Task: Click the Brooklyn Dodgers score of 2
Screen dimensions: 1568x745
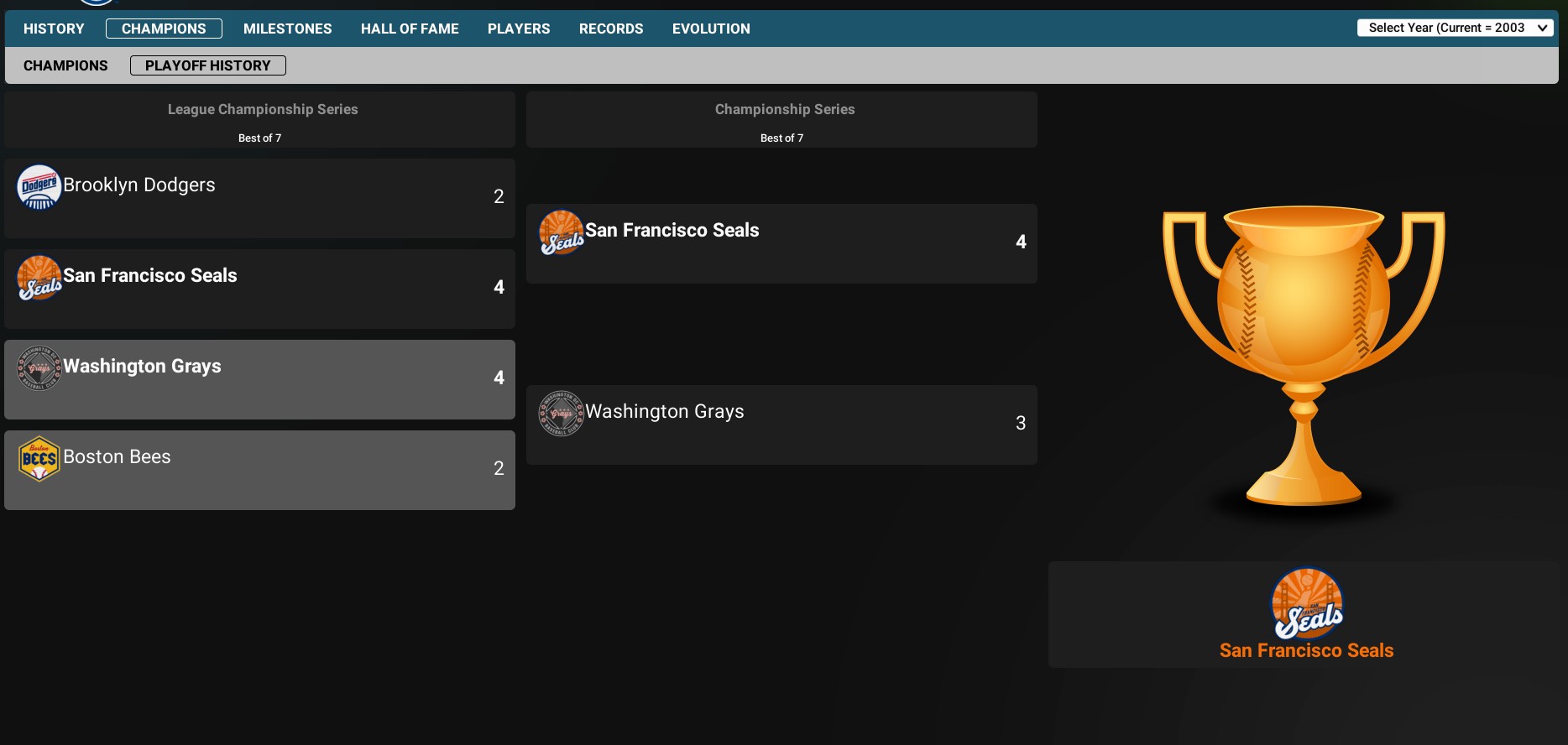Action: (499, 196)
